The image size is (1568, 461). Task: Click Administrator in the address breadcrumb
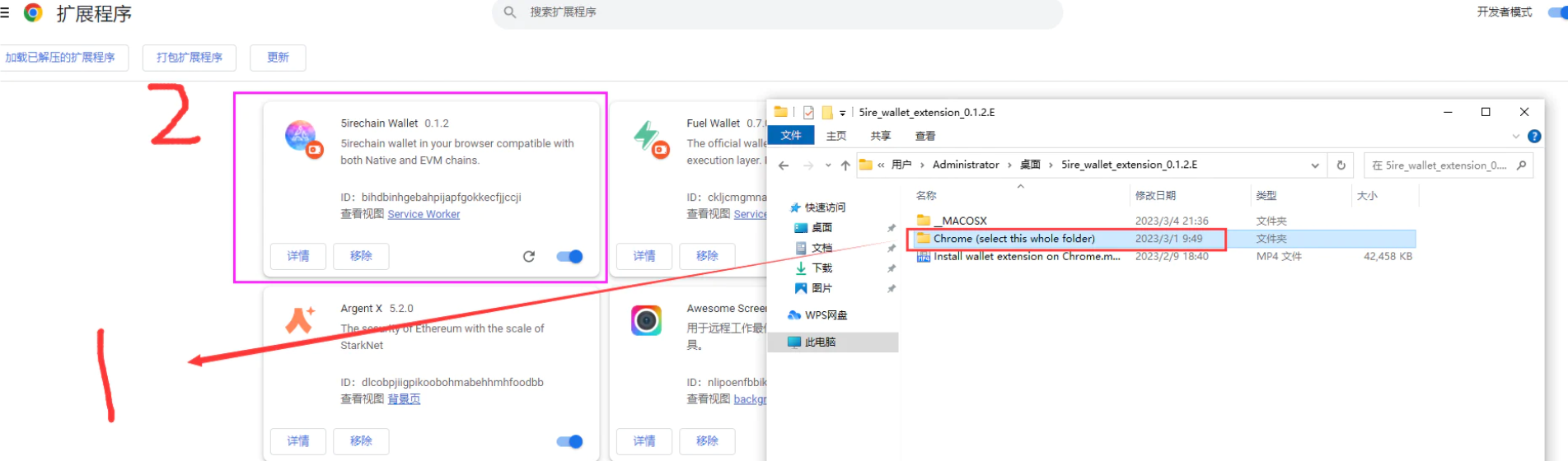tap(966, 165)
